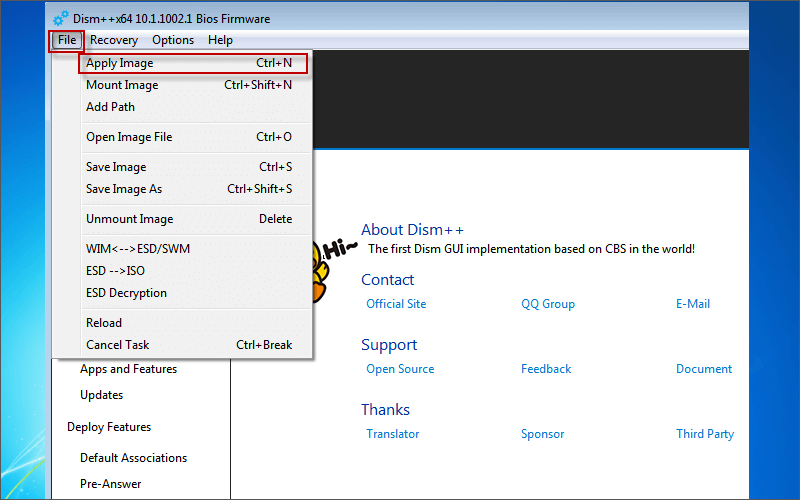Open the Official Site link
This screenshot has width=800, height=500.
click(396, 304)
